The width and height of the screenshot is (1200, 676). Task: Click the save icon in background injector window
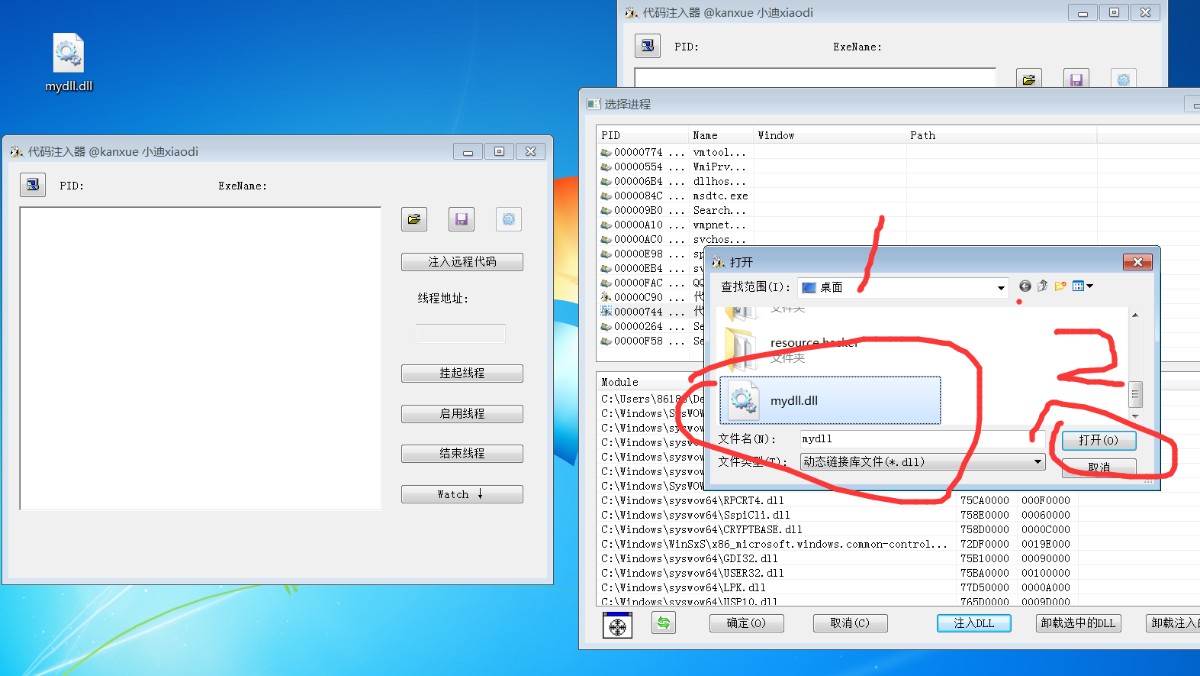pyautogui.click(x=1076, y=80)
